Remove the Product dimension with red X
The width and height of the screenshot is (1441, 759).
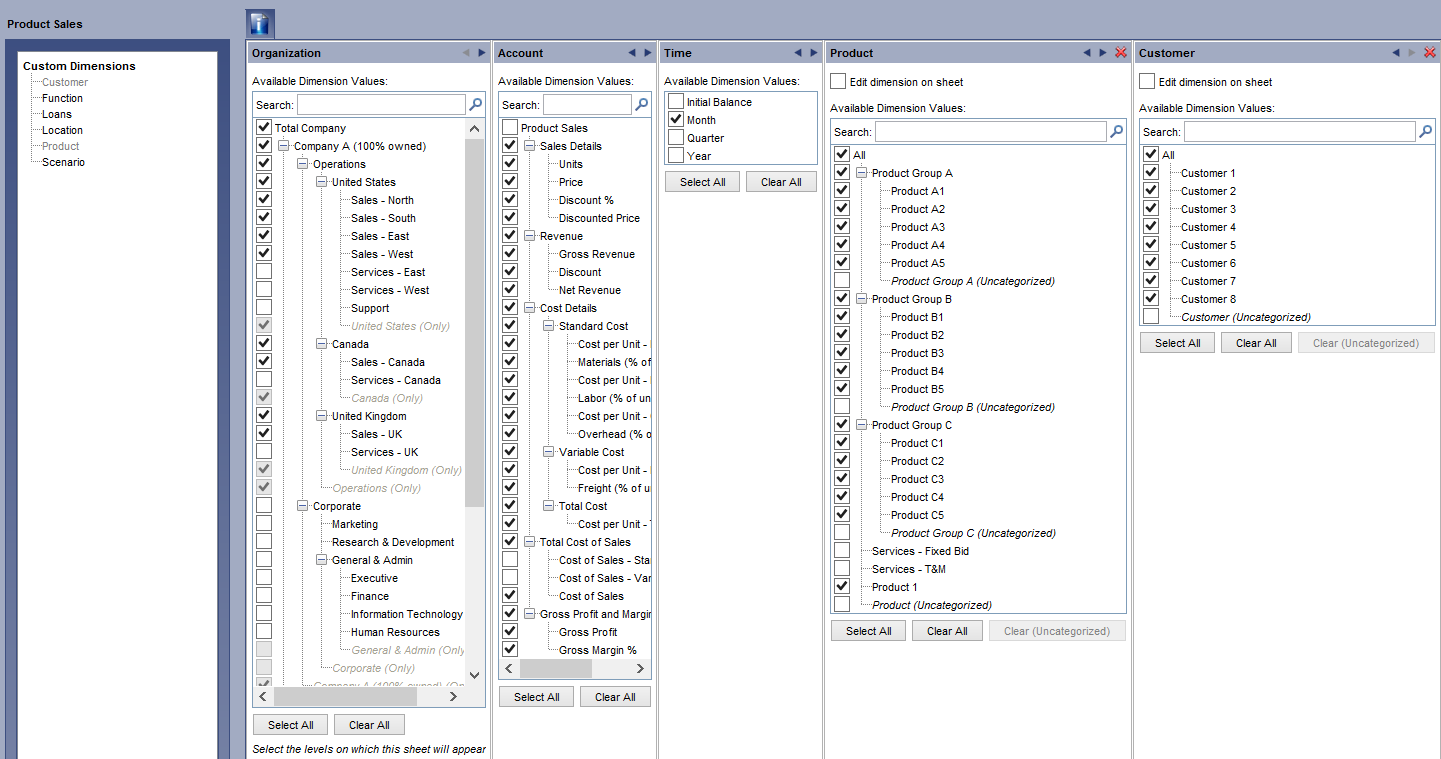click(x=1120, y=53)
